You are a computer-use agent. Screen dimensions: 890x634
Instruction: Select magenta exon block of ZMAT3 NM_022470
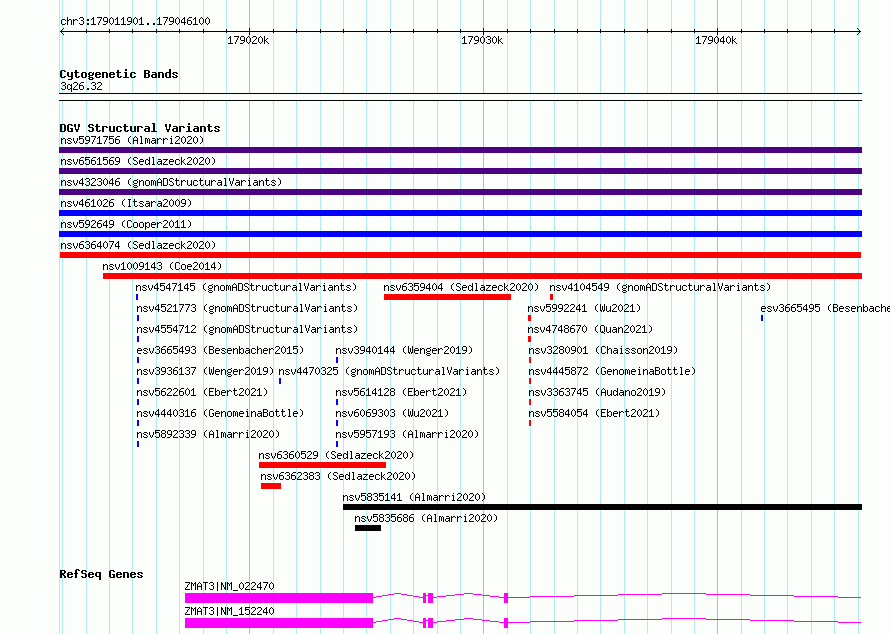click(279, 598)
